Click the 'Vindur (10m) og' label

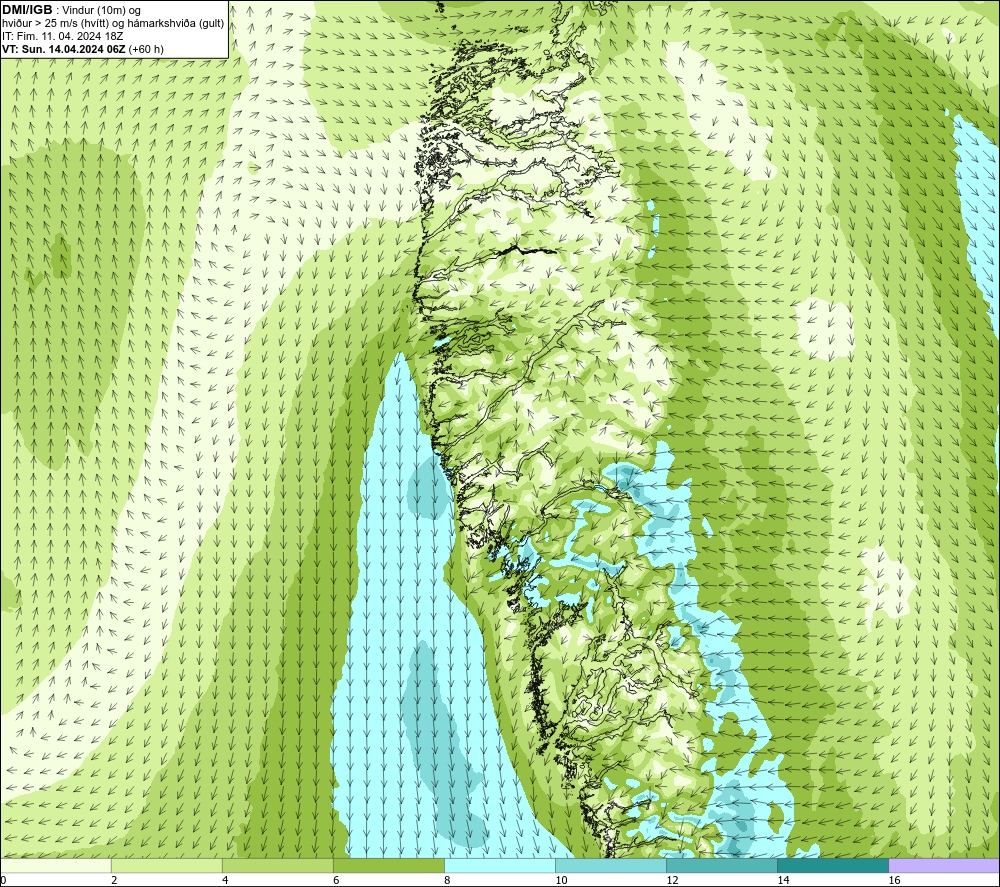[101, 10]
